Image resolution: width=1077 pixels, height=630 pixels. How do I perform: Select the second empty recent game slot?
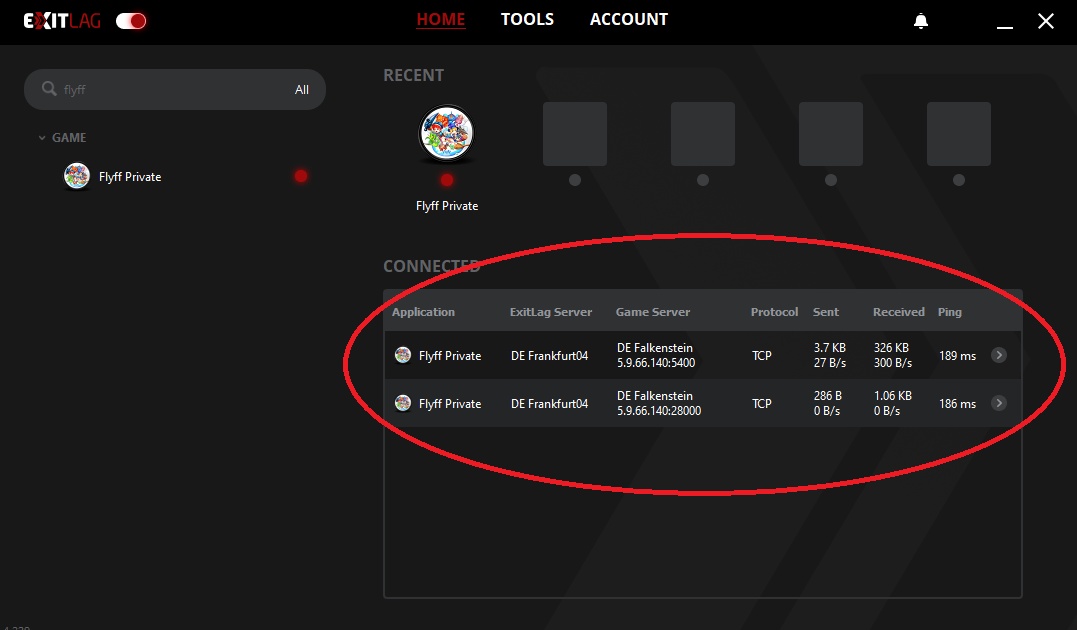pos(703,134)
